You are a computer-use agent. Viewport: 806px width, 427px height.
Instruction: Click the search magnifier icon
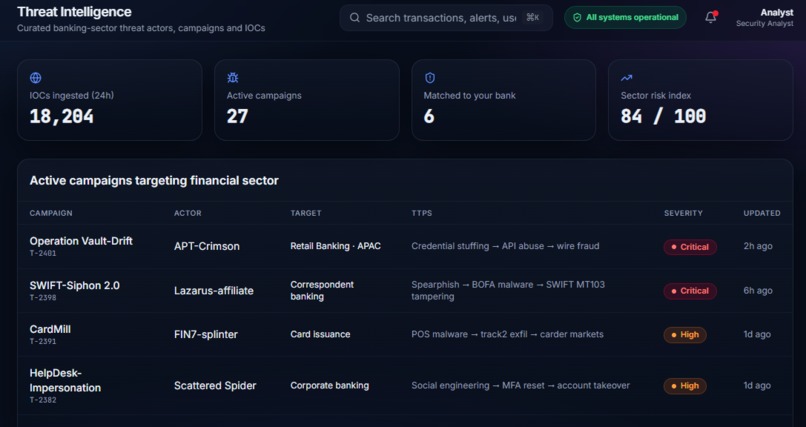pos(355,18)
